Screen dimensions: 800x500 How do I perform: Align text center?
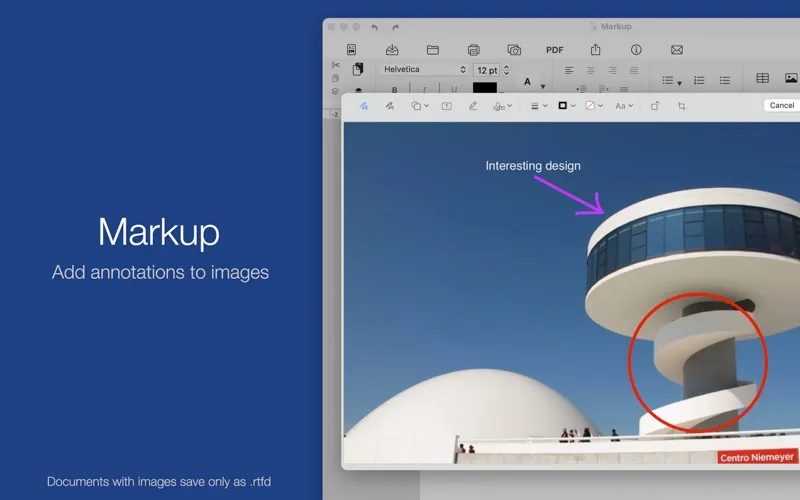590,70
